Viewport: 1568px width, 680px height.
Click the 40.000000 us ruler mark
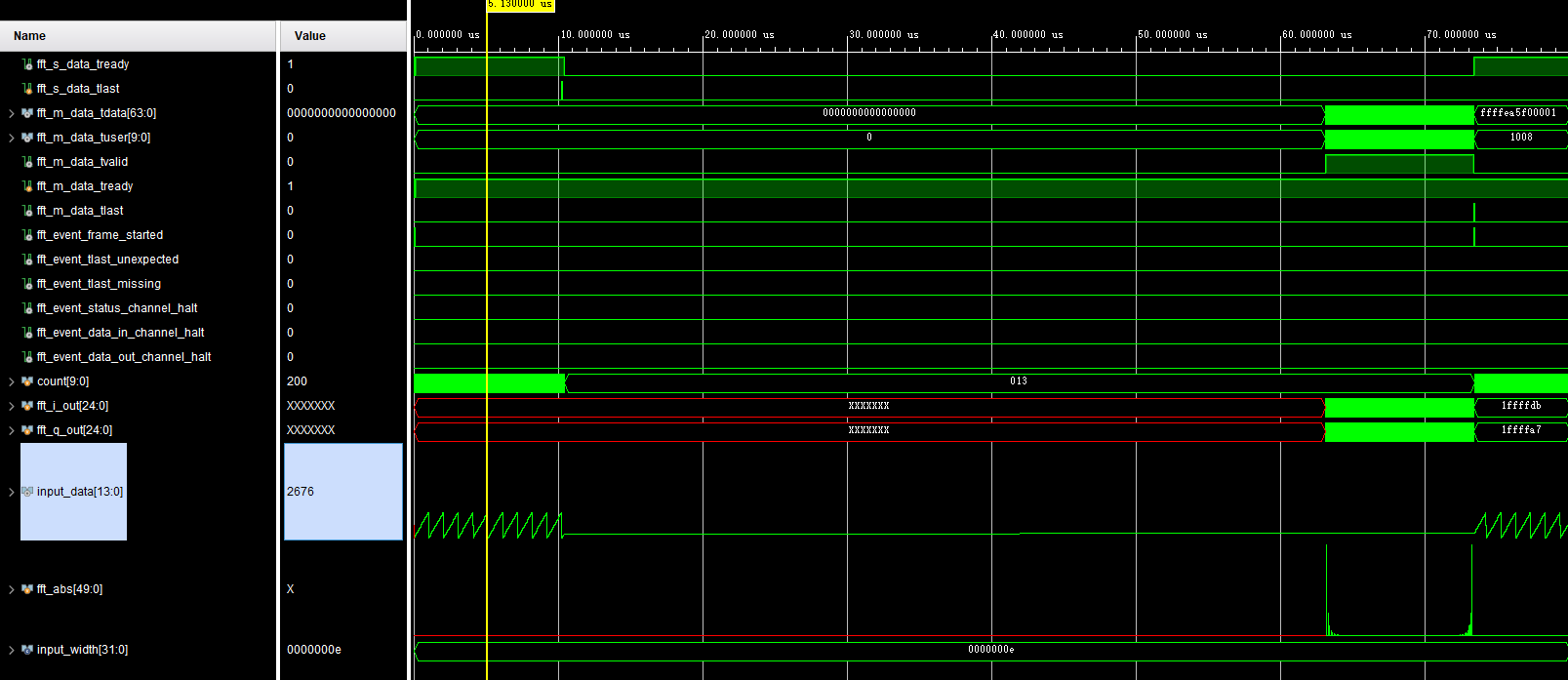1026,35
